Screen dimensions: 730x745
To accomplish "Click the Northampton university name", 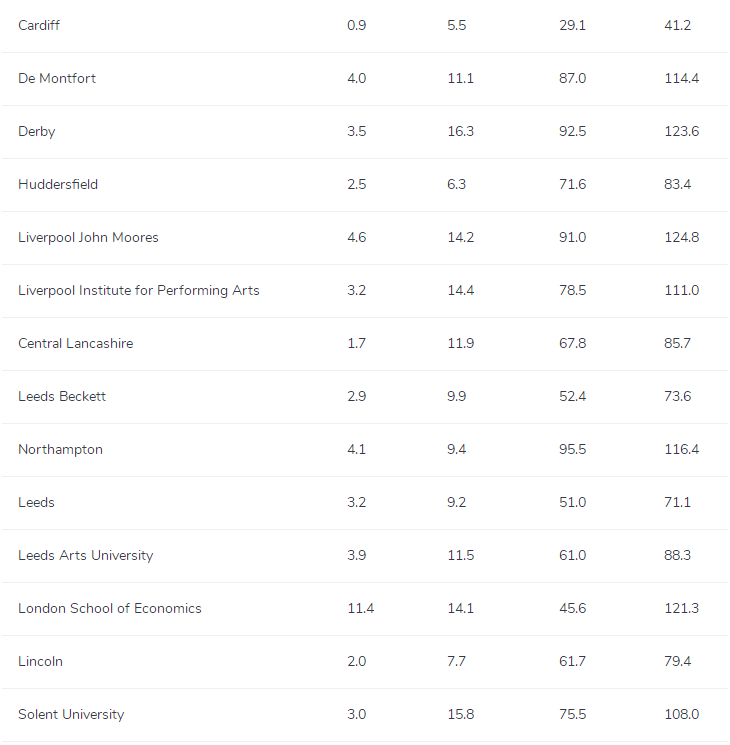I will [60, 449].
